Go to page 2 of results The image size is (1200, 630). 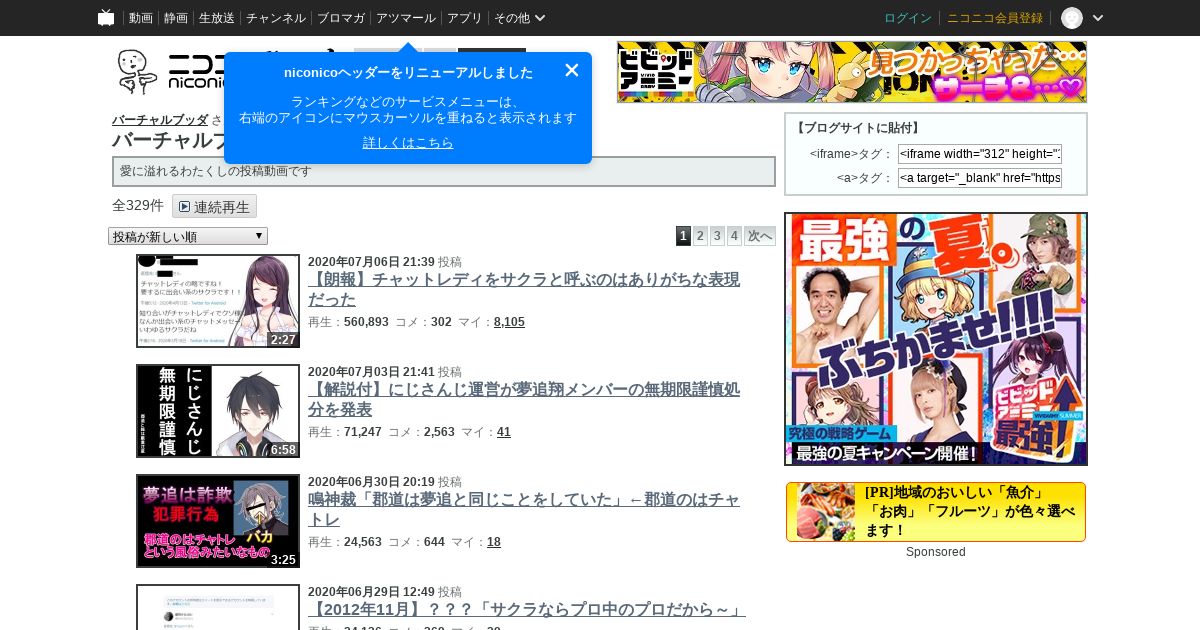coord(700,236)
